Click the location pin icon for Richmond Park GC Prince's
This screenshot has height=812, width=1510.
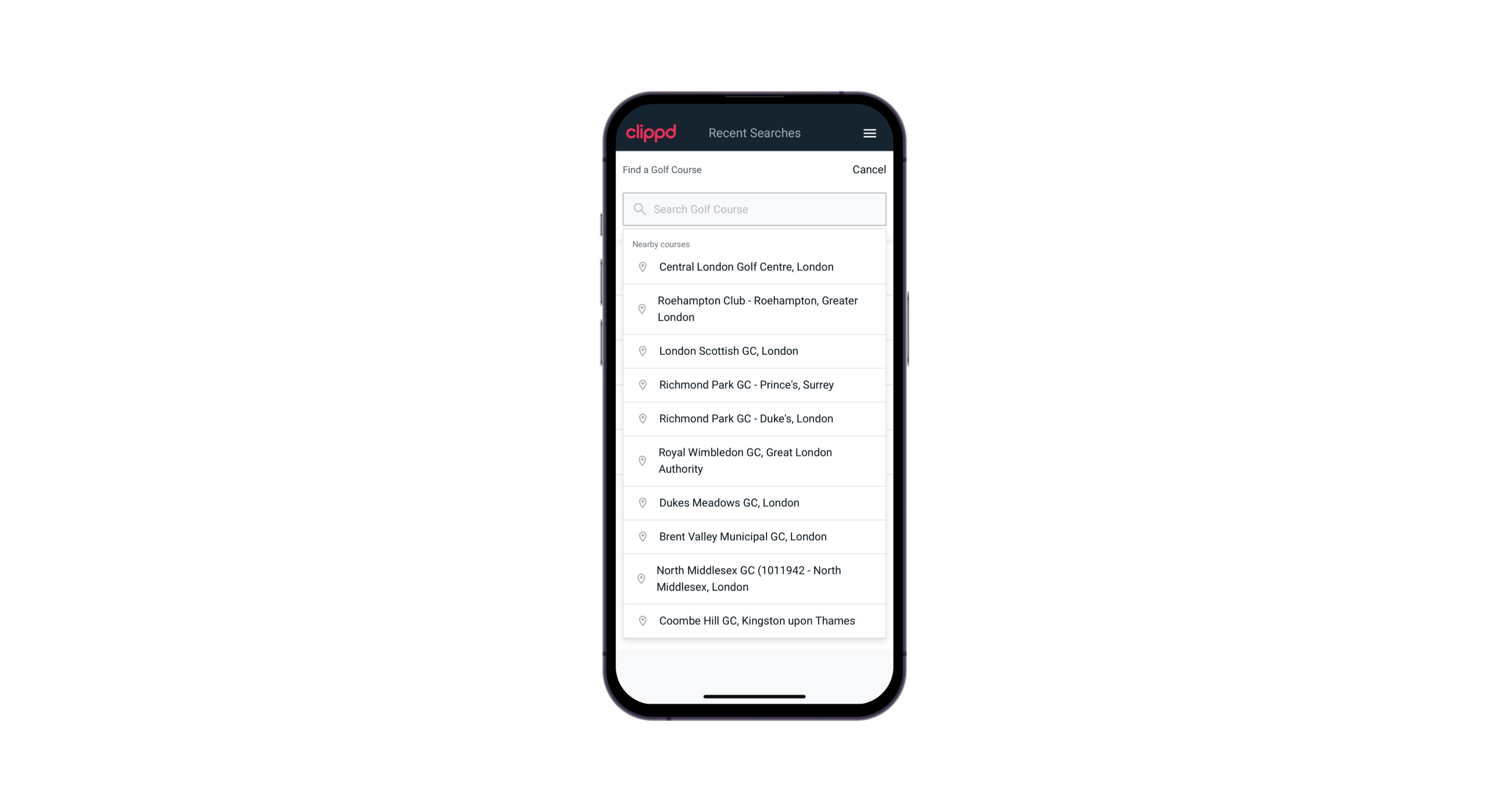643,384
